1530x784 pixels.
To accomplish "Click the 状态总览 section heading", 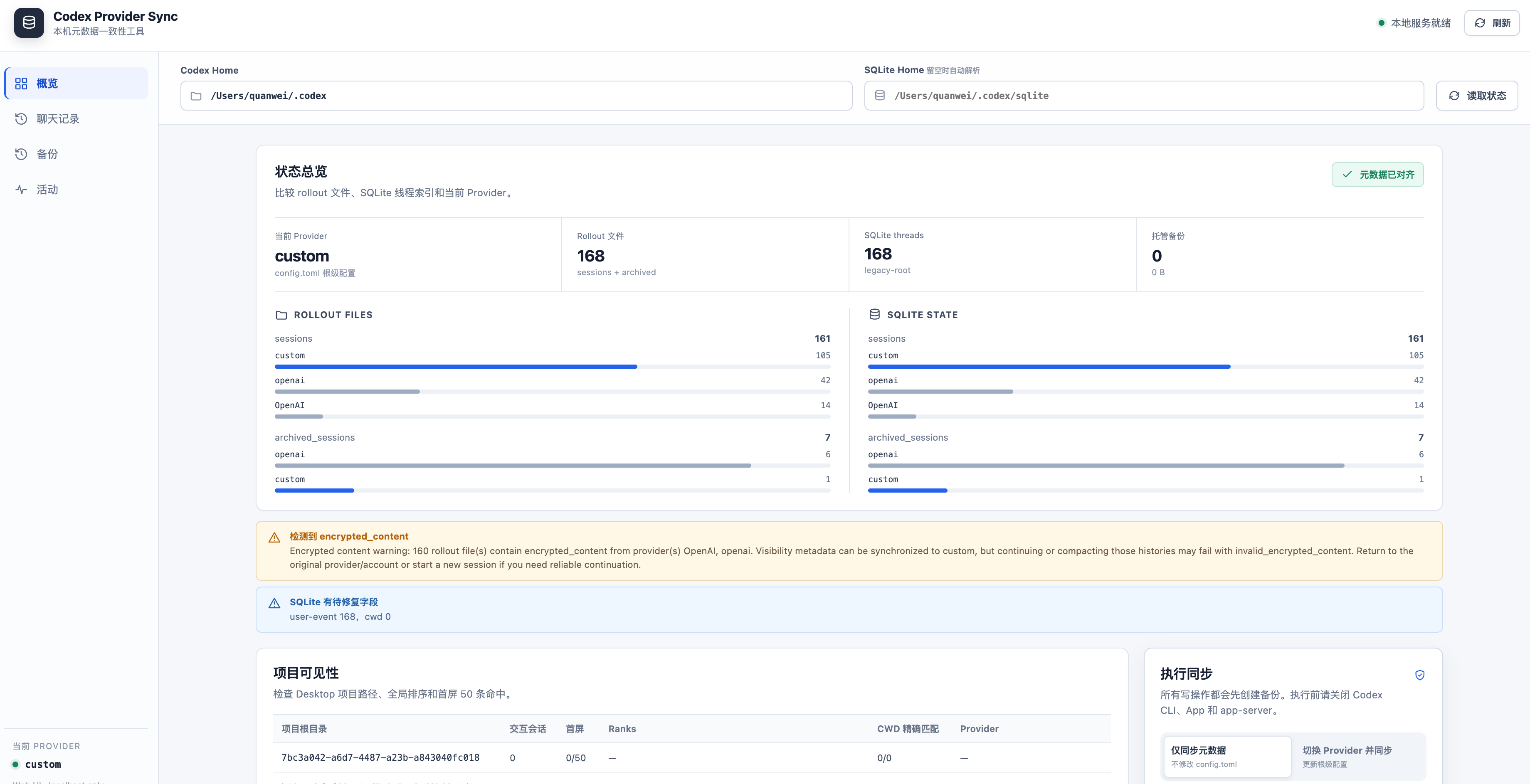I will point(301,172).
